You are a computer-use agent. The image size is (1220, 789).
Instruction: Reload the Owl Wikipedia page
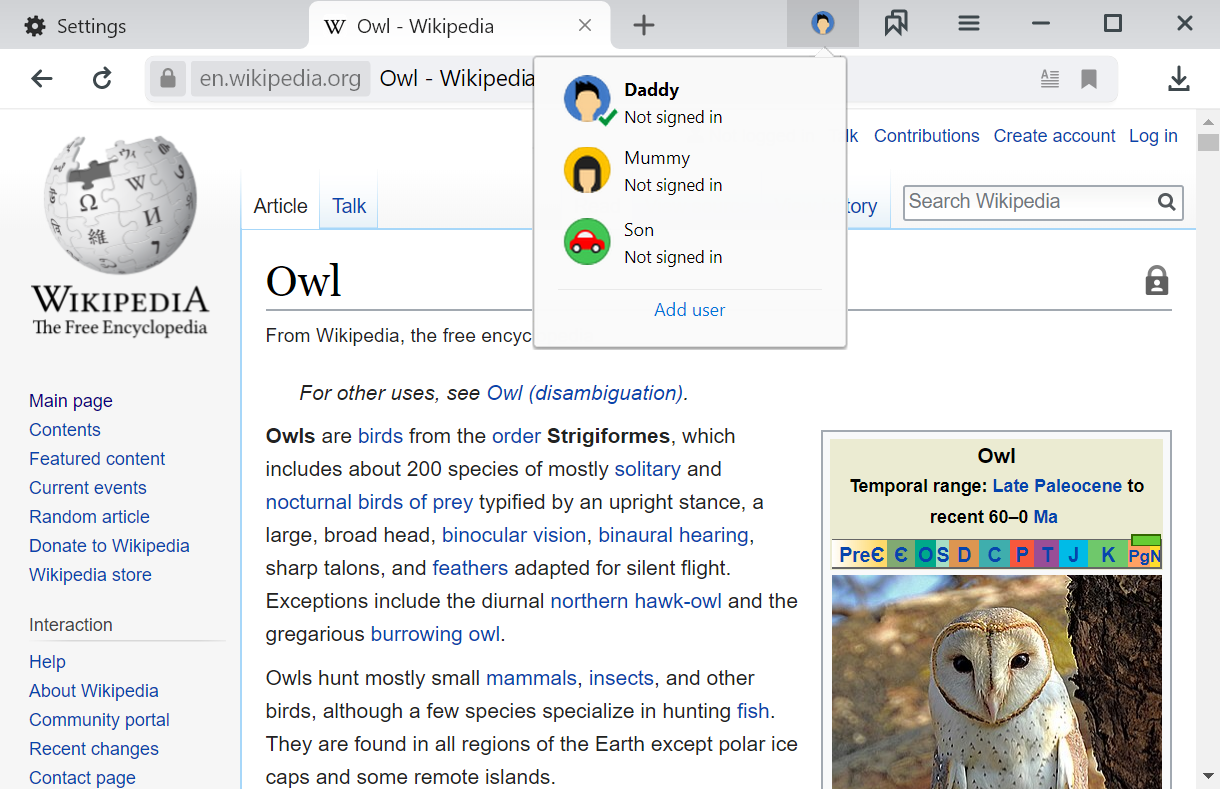point(102,79)
